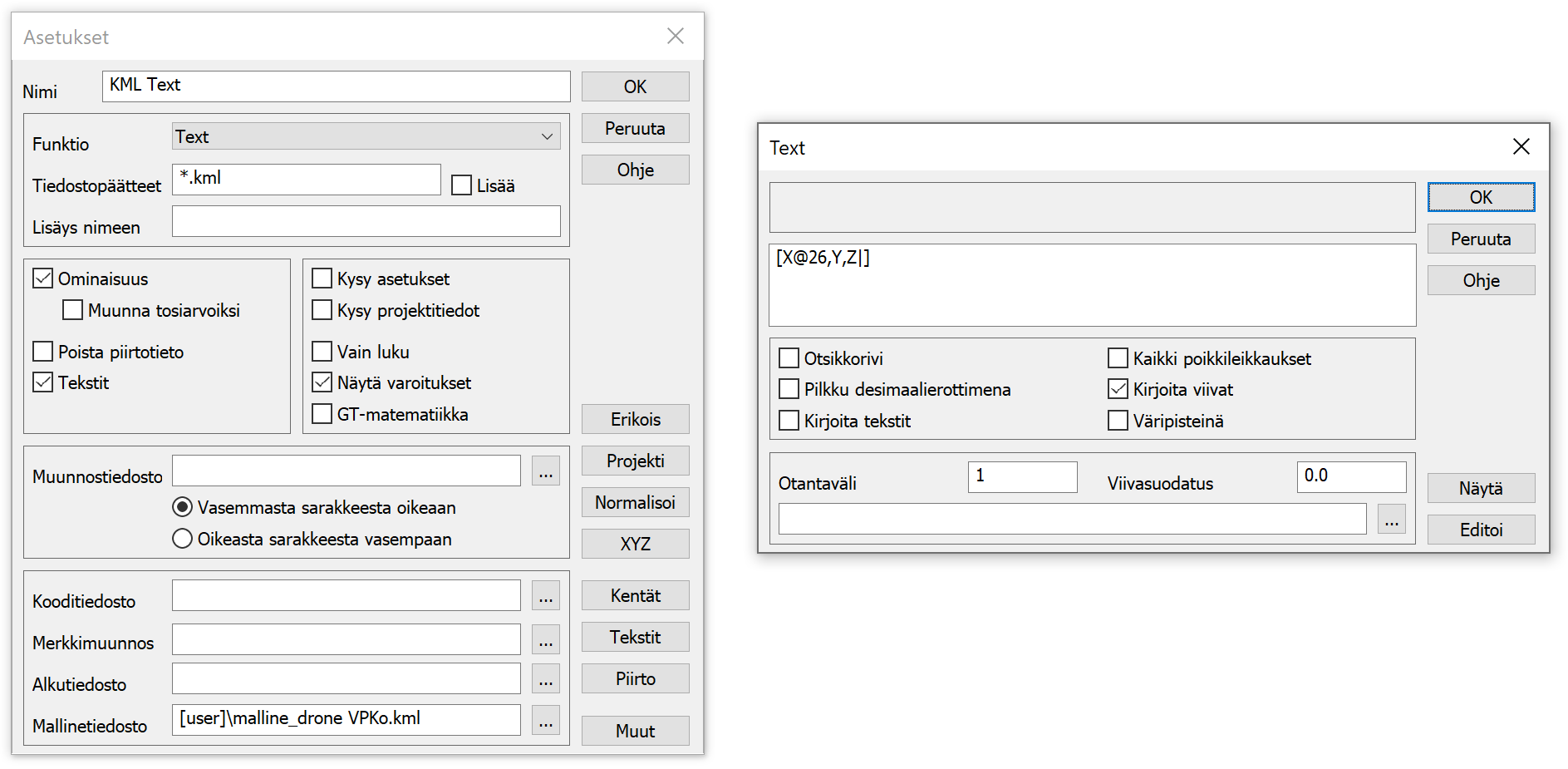Enable the Otsikkorivi checkbox

click(x=789, y=358)
